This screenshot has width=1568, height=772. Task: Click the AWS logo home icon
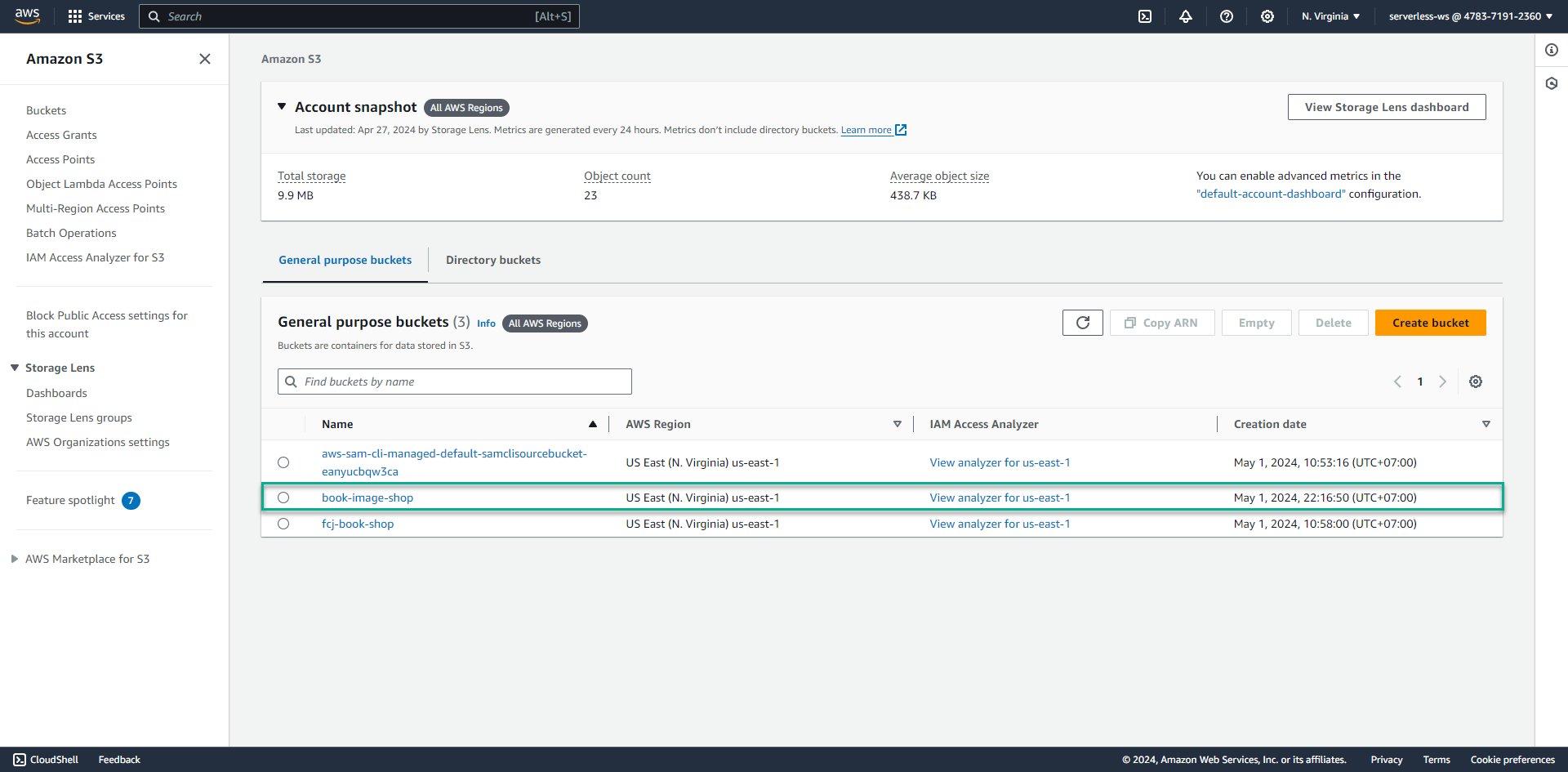click(27, 16)
